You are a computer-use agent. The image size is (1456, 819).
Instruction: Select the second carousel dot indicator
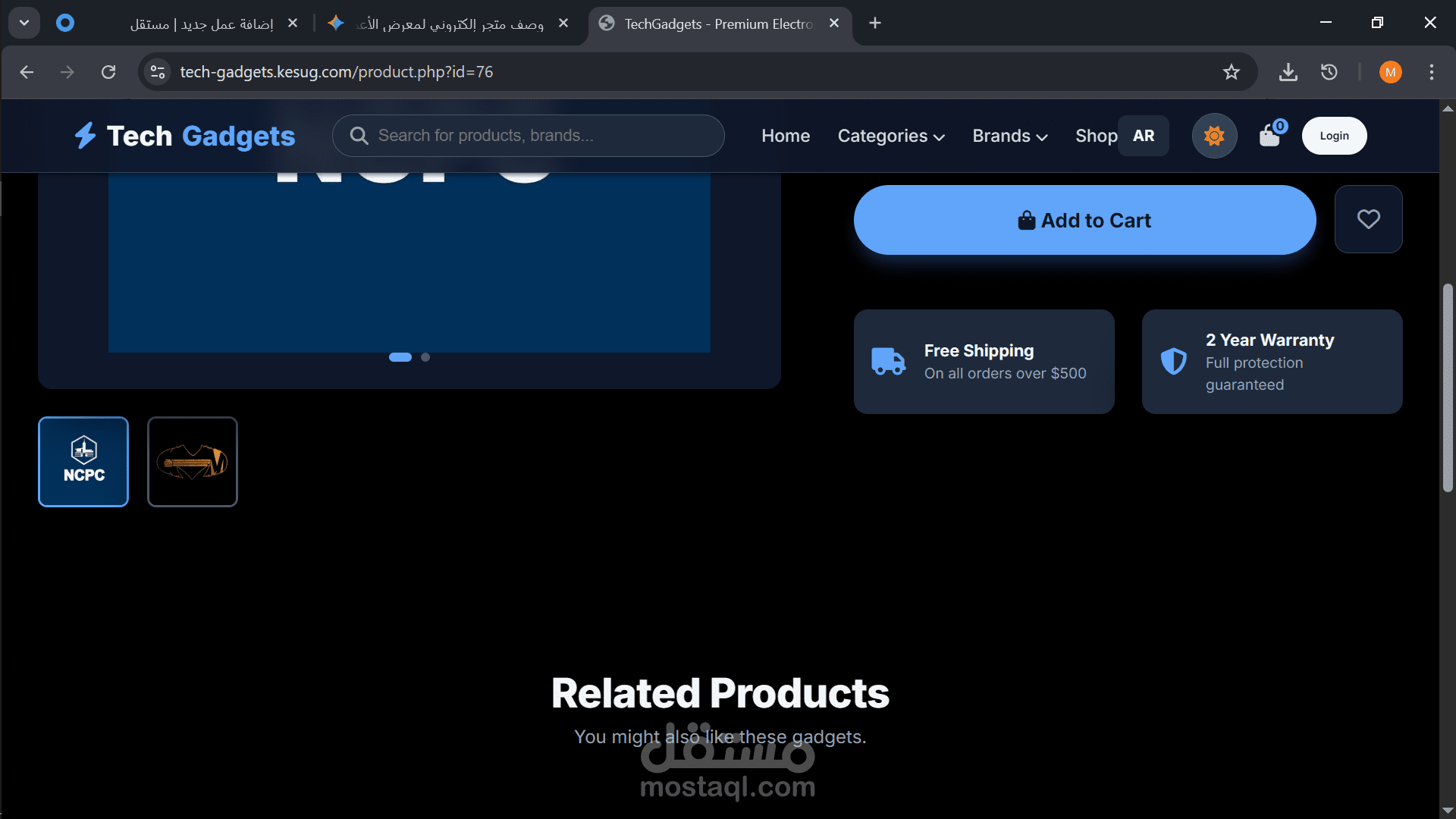425,357
